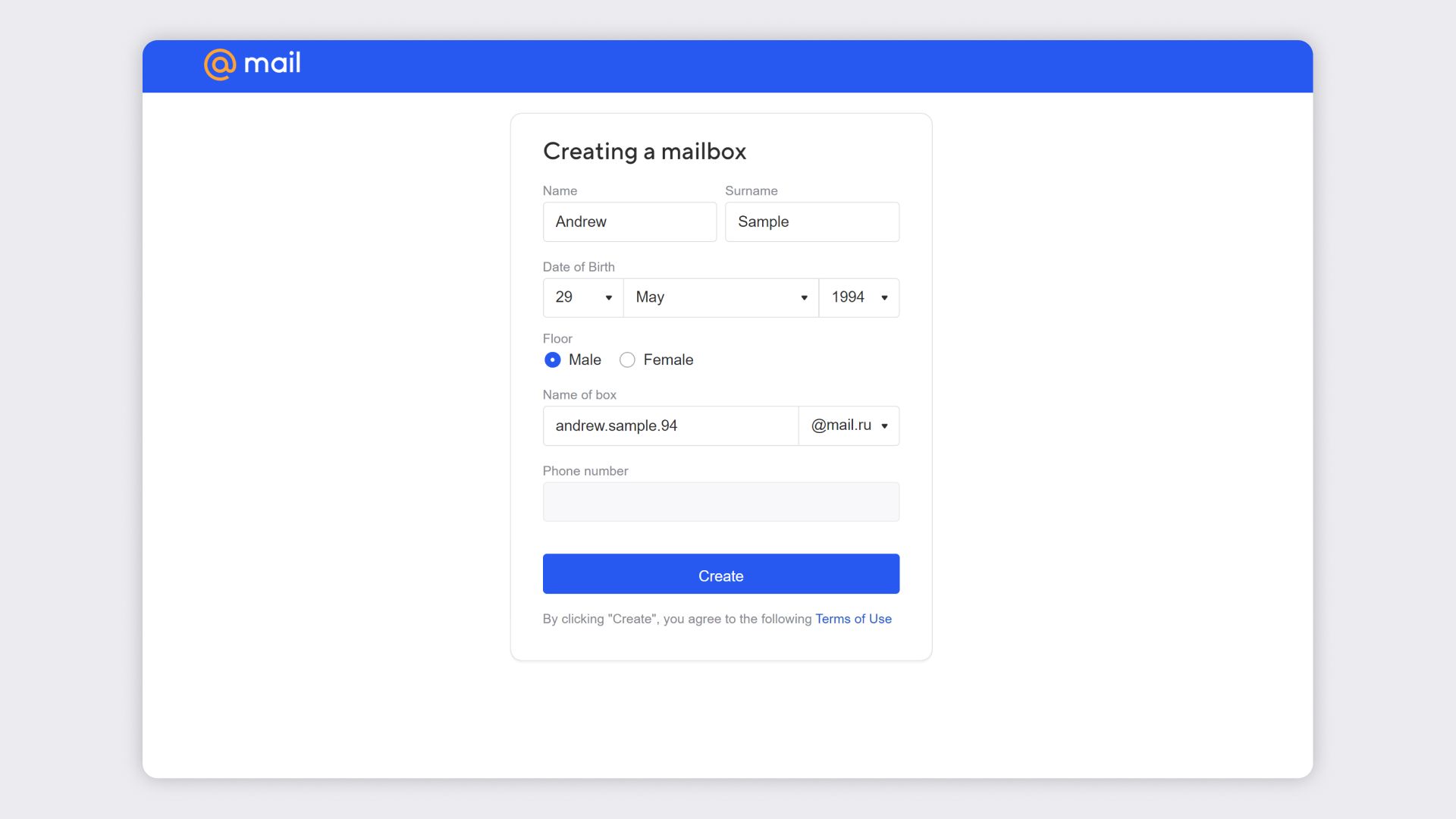
Task: Click the Name field containing Andrew
Action: 629,222
